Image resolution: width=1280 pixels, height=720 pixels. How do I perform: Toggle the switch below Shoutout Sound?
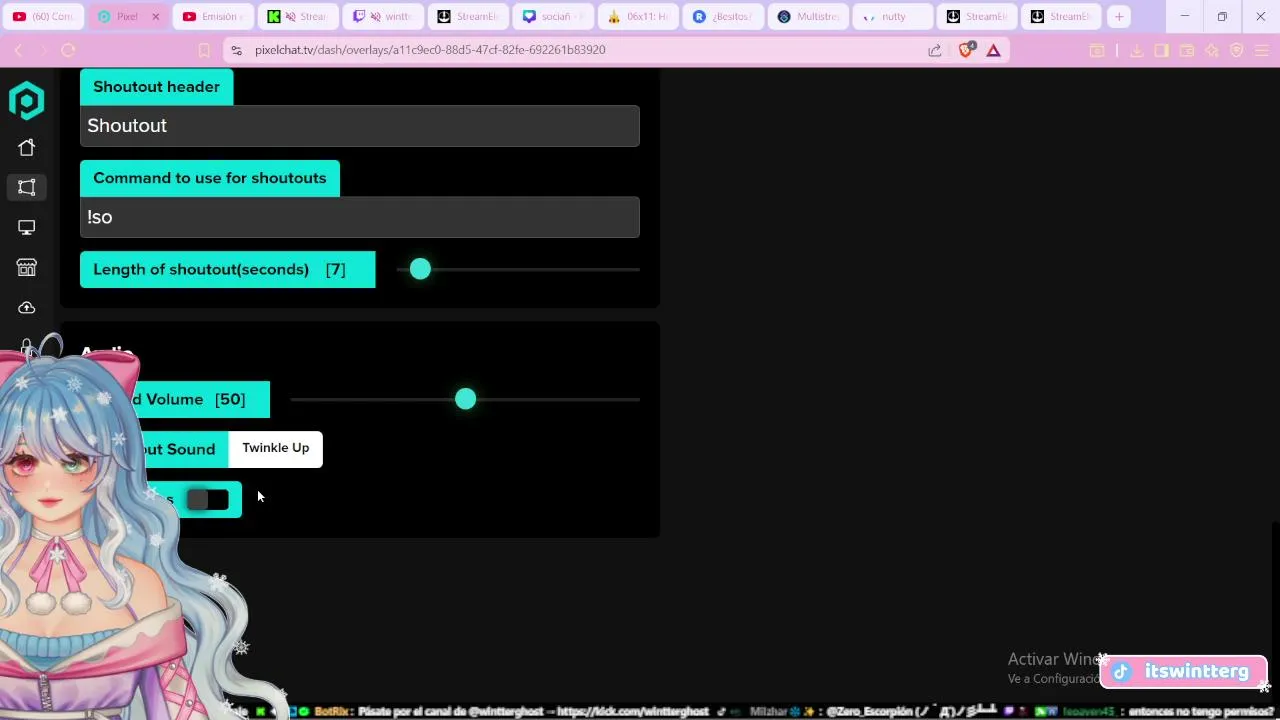(208, 500)
